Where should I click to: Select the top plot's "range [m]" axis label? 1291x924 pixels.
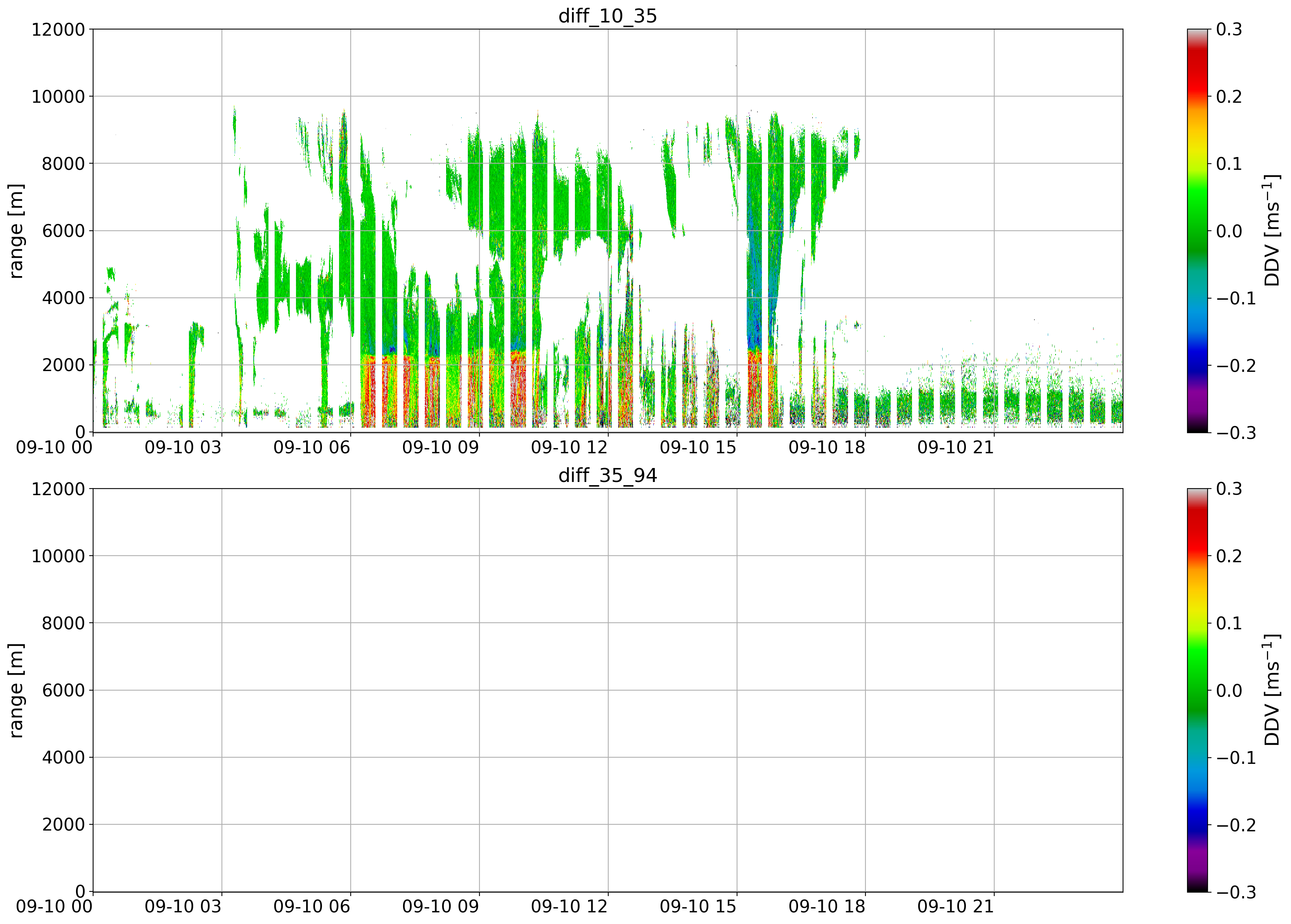(x=17, y=231)
